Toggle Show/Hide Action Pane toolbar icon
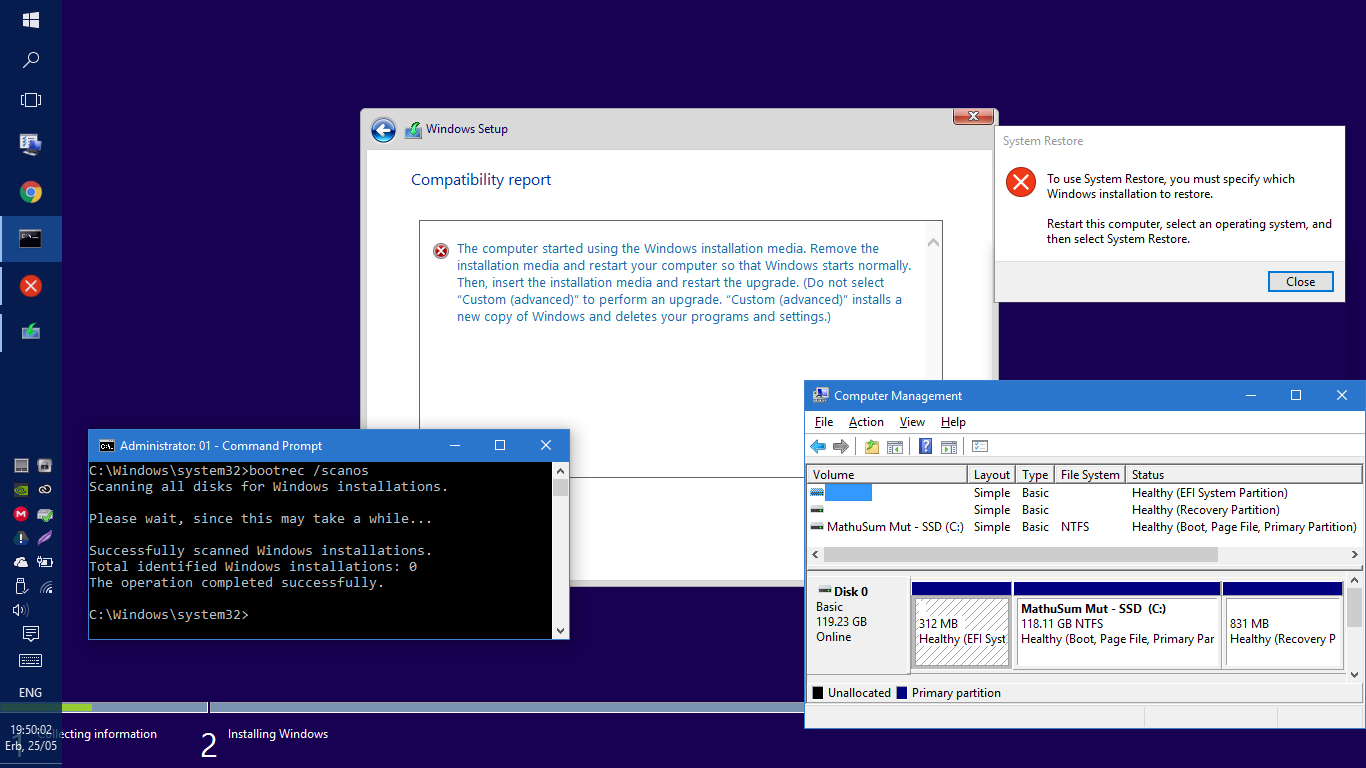This screenshot has height=768, width=1366. tap(949, 446)
